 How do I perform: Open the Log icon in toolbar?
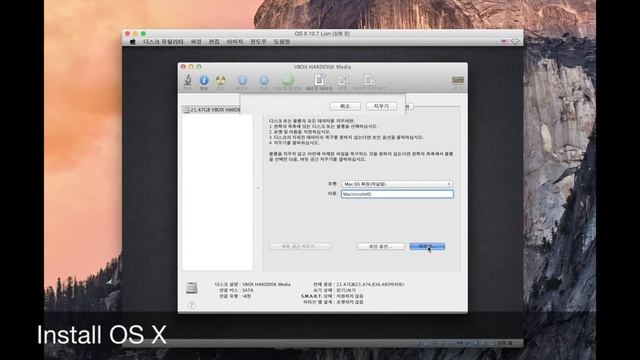tap(458, 80)
